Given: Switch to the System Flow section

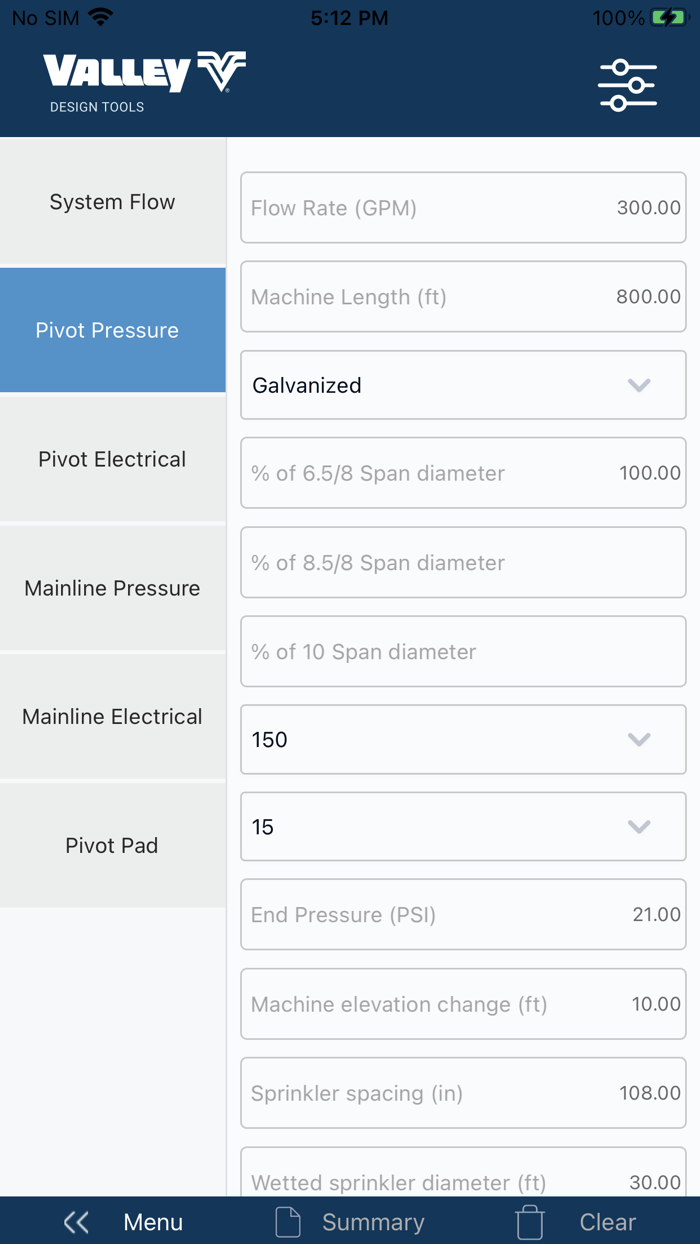Looking at the screenshot, I should [x=111, y=201].
